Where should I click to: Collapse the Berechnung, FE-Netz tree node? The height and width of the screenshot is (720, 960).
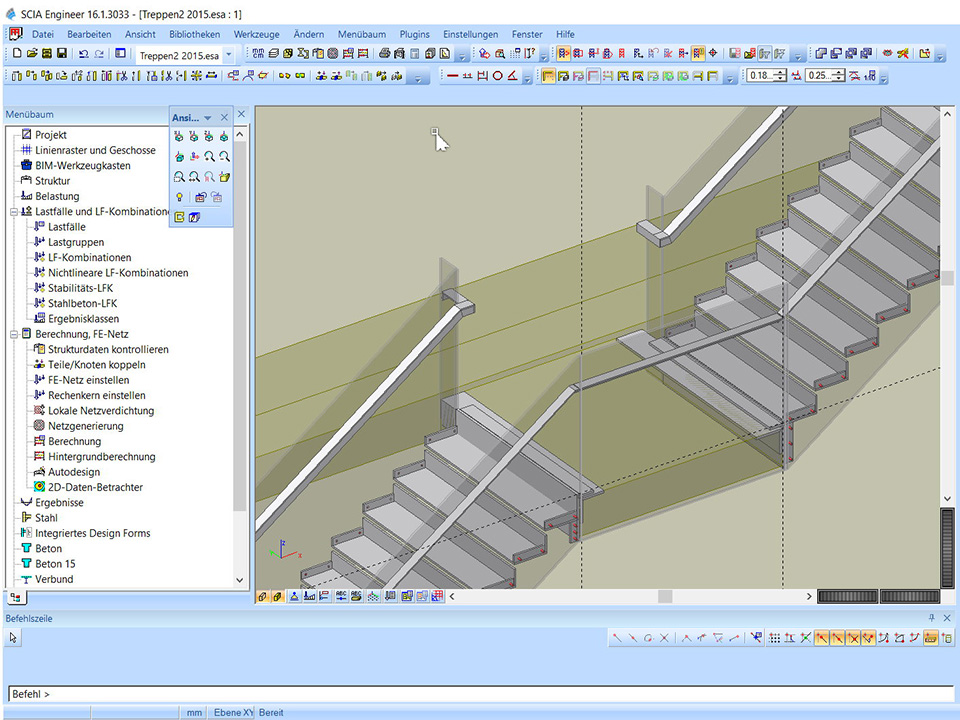[x=14, y=334]
